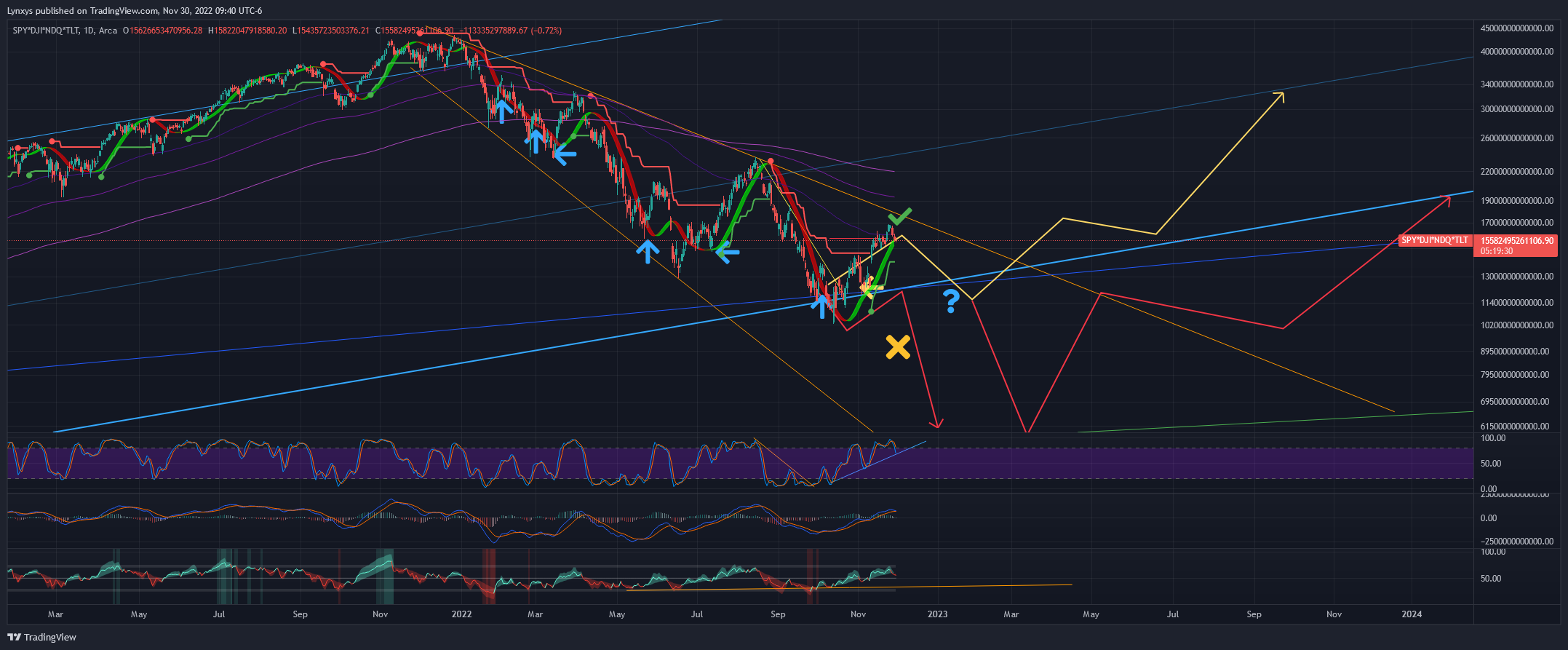Click the open value O15626653470956.28
This screenshot has height=650, width=1568.
162,31
